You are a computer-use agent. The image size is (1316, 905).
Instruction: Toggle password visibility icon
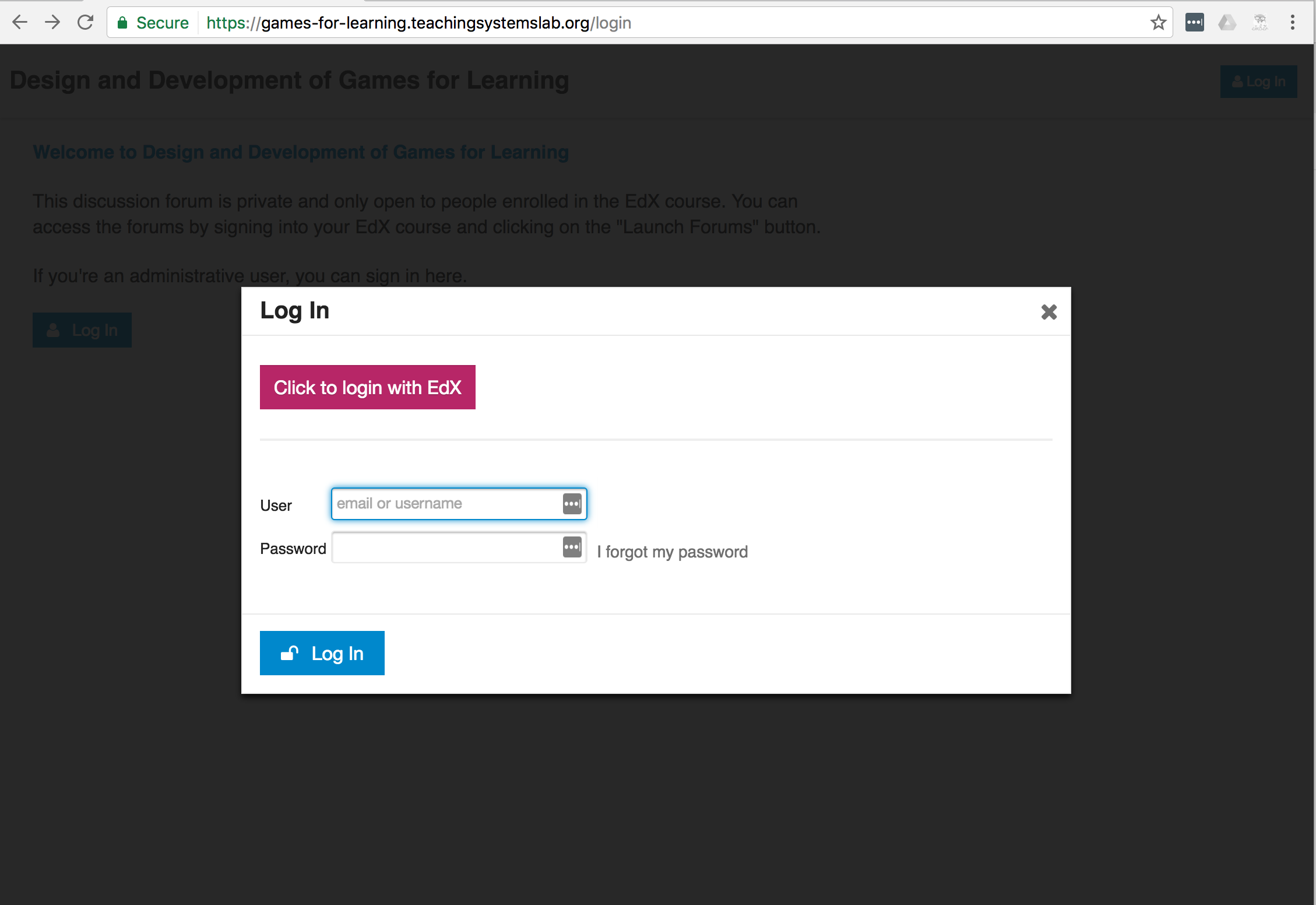point(572,548)
